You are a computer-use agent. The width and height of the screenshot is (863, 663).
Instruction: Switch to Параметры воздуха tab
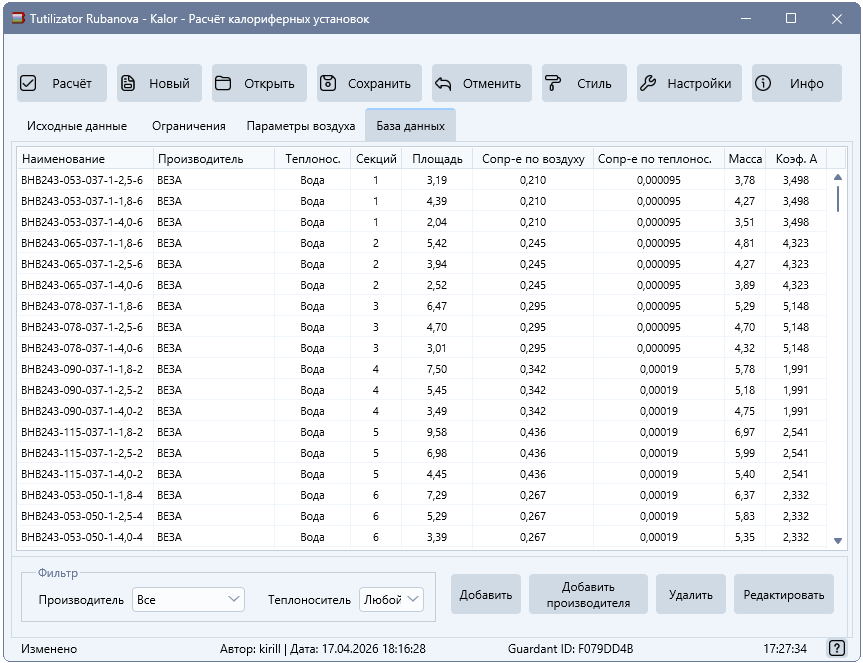click(x=301, y=126)
